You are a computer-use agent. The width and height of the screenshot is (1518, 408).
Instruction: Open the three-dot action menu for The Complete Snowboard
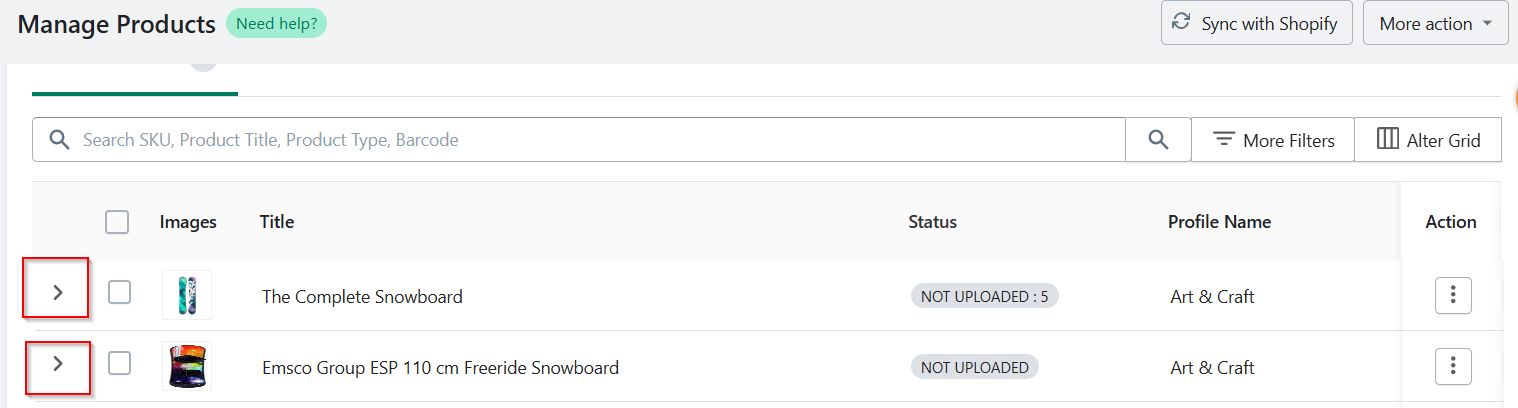pos(1453,295)
